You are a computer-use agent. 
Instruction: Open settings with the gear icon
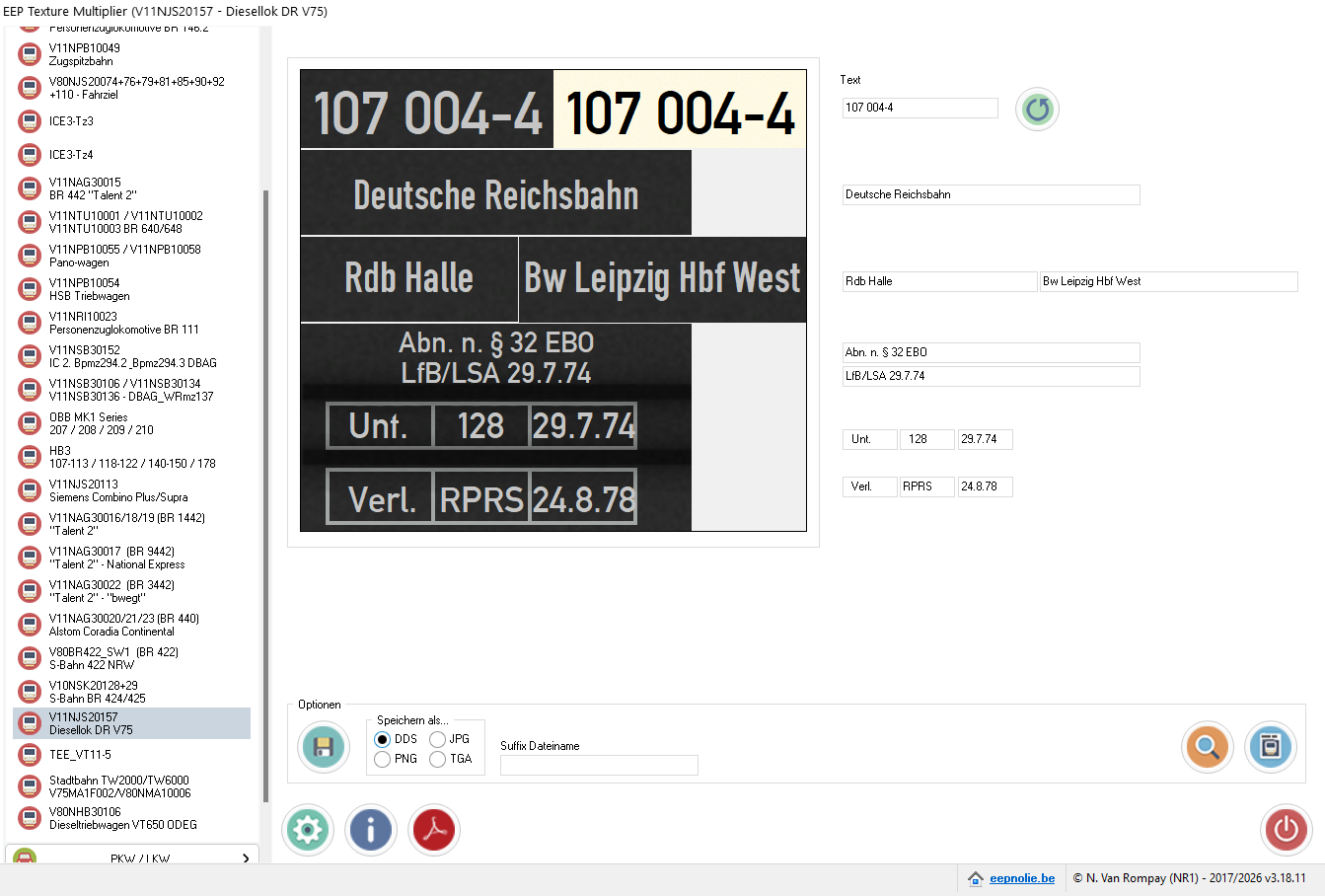(x=308, y=830)
